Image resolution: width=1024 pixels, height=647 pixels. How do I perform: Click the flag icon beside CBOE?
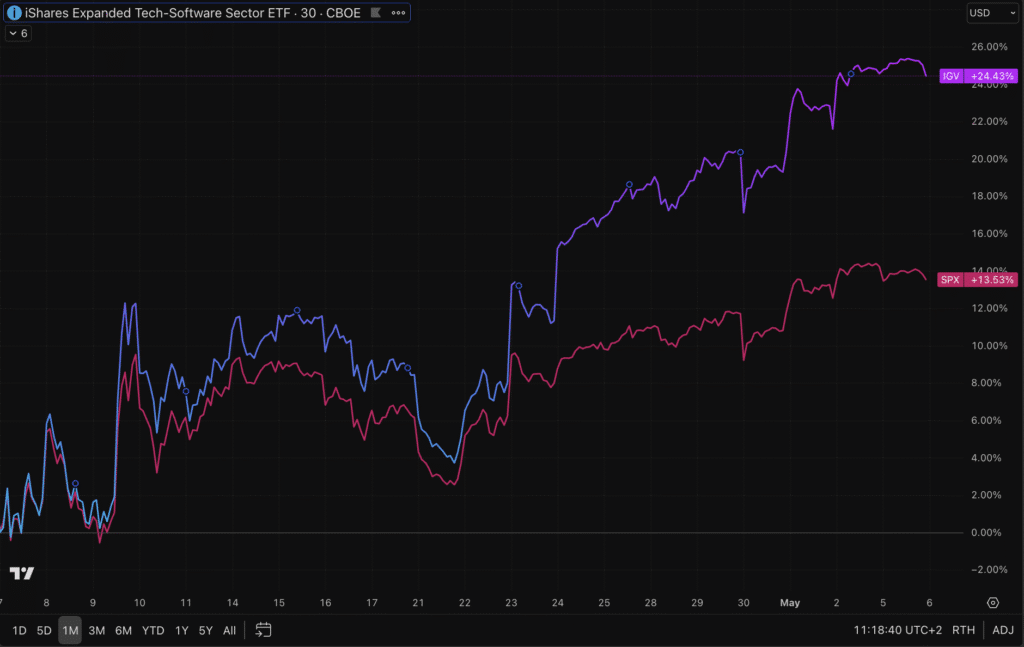click(375, 14)
